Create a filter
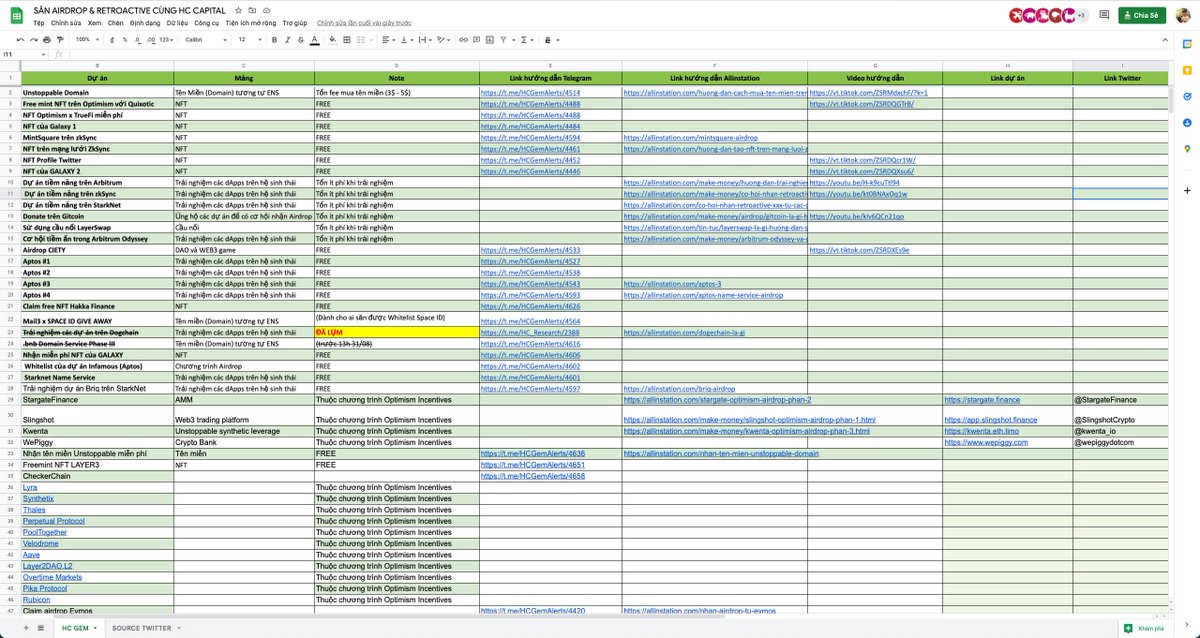Viewport: 1200px width, 638px height. (x=505, y=40)
